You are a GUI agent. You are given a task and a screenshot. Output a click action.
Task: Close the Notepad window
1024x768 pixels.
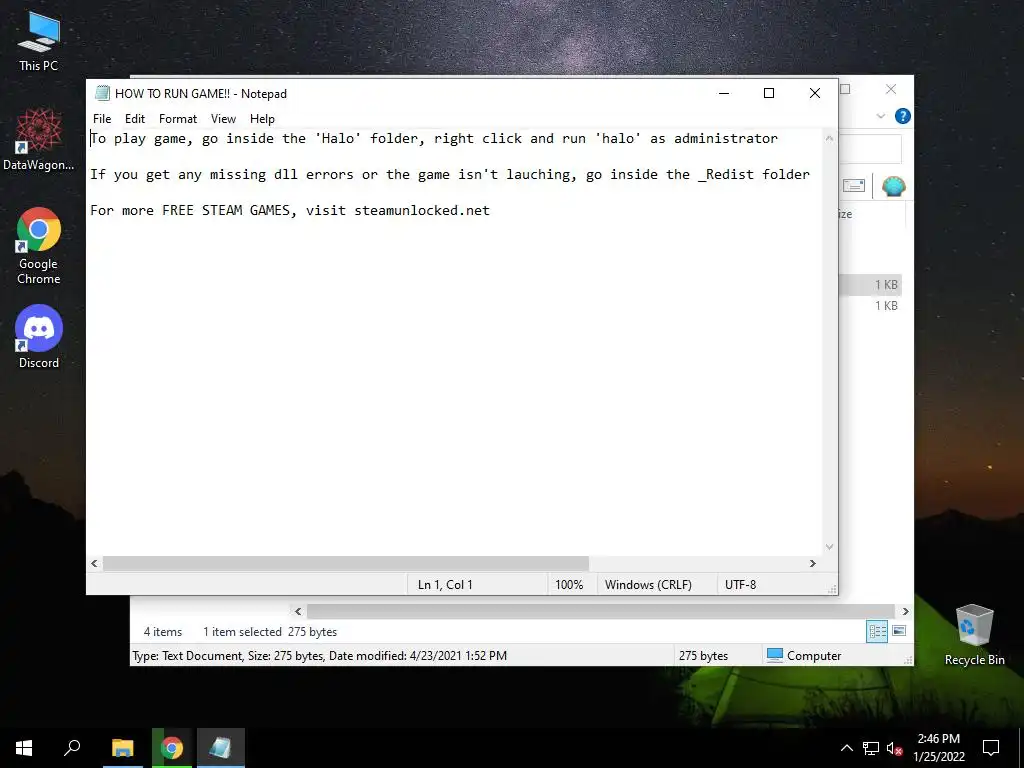[x=814, y=93]
